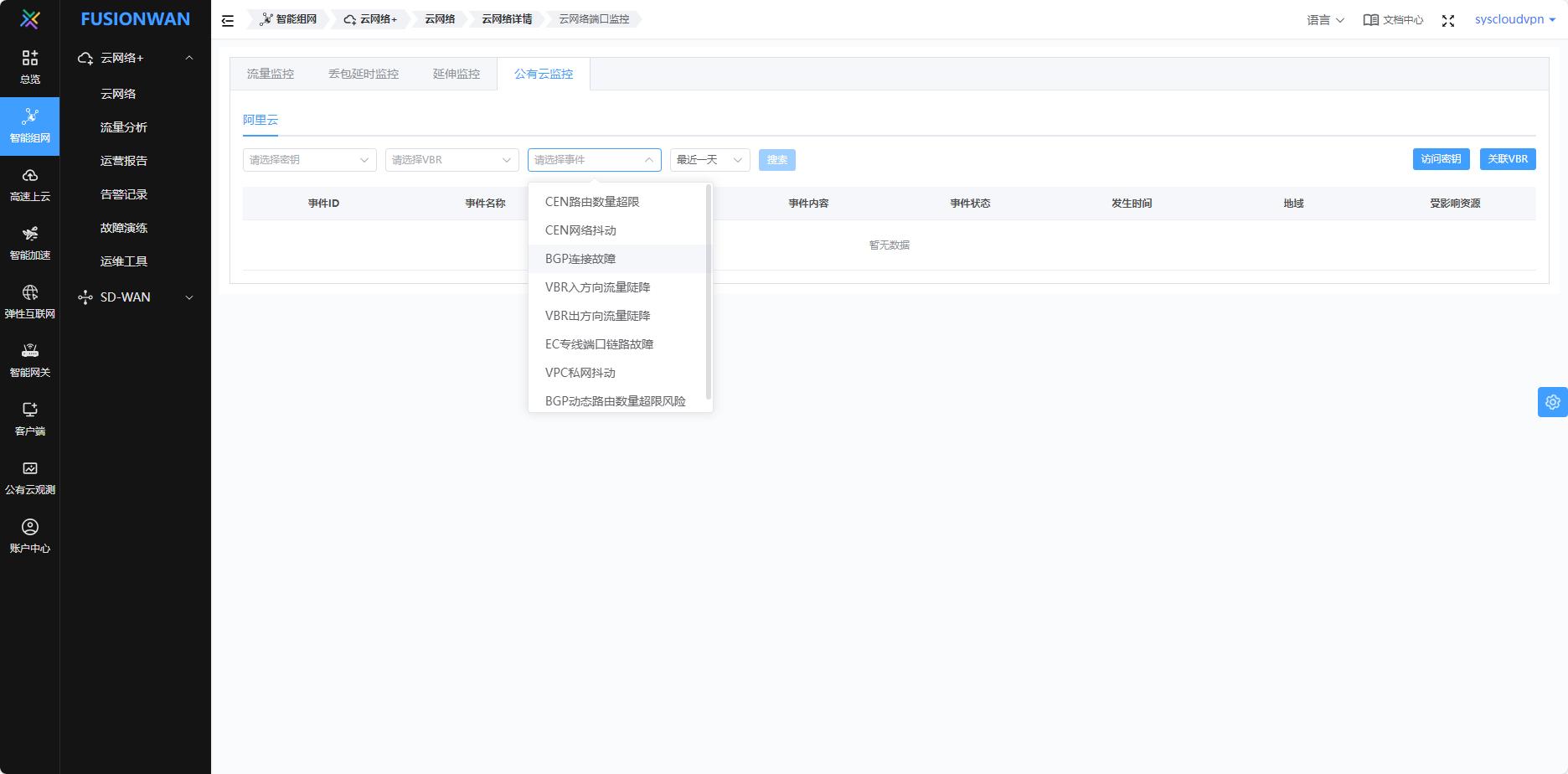This screenshot has height=774, width=1568.
Task: Open the 请选择密钥 dropdown
Action: pos(310,160)
